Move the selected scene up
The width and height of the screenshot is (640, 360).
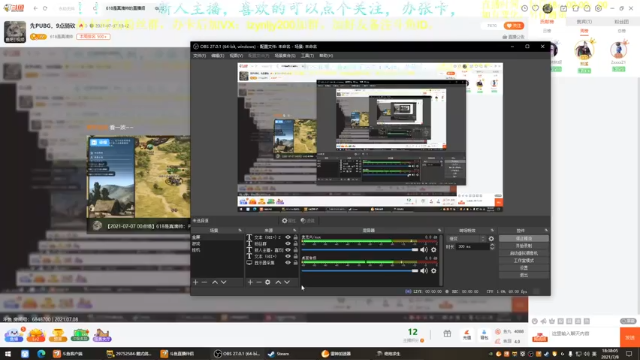click(215, 282)
